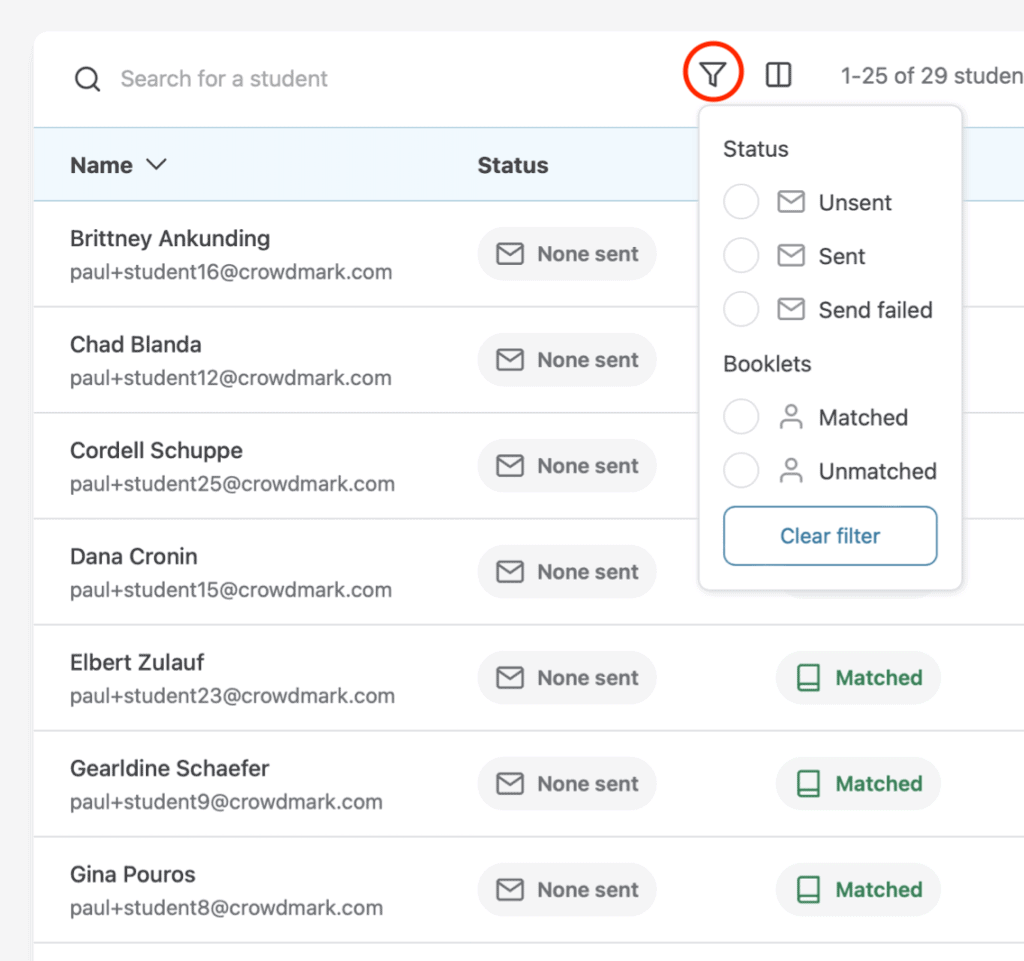Click the Status column header
Image resolution: width=1024 pixels, height=961 pixels.
(x=512, y=165)
